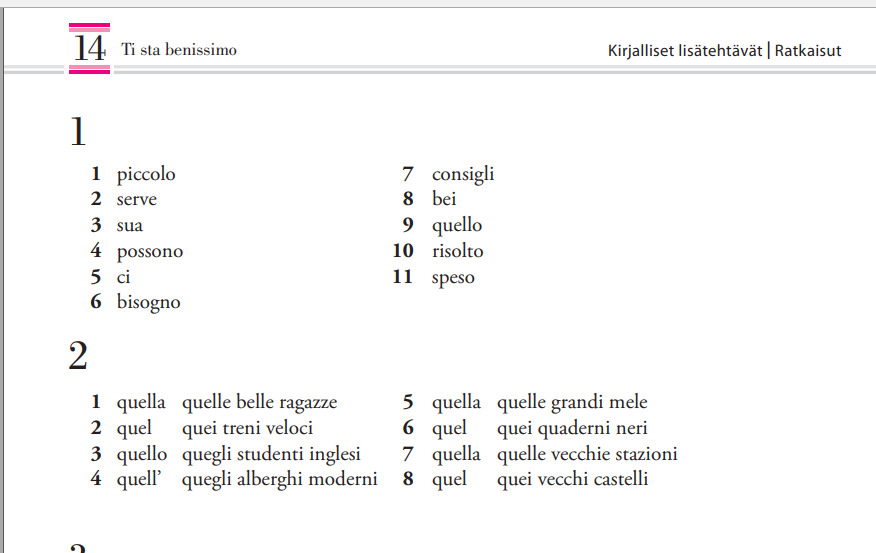
Task: Click the large exercise number 1 heading
Action: pyautogui.click(x=78, y=132)
